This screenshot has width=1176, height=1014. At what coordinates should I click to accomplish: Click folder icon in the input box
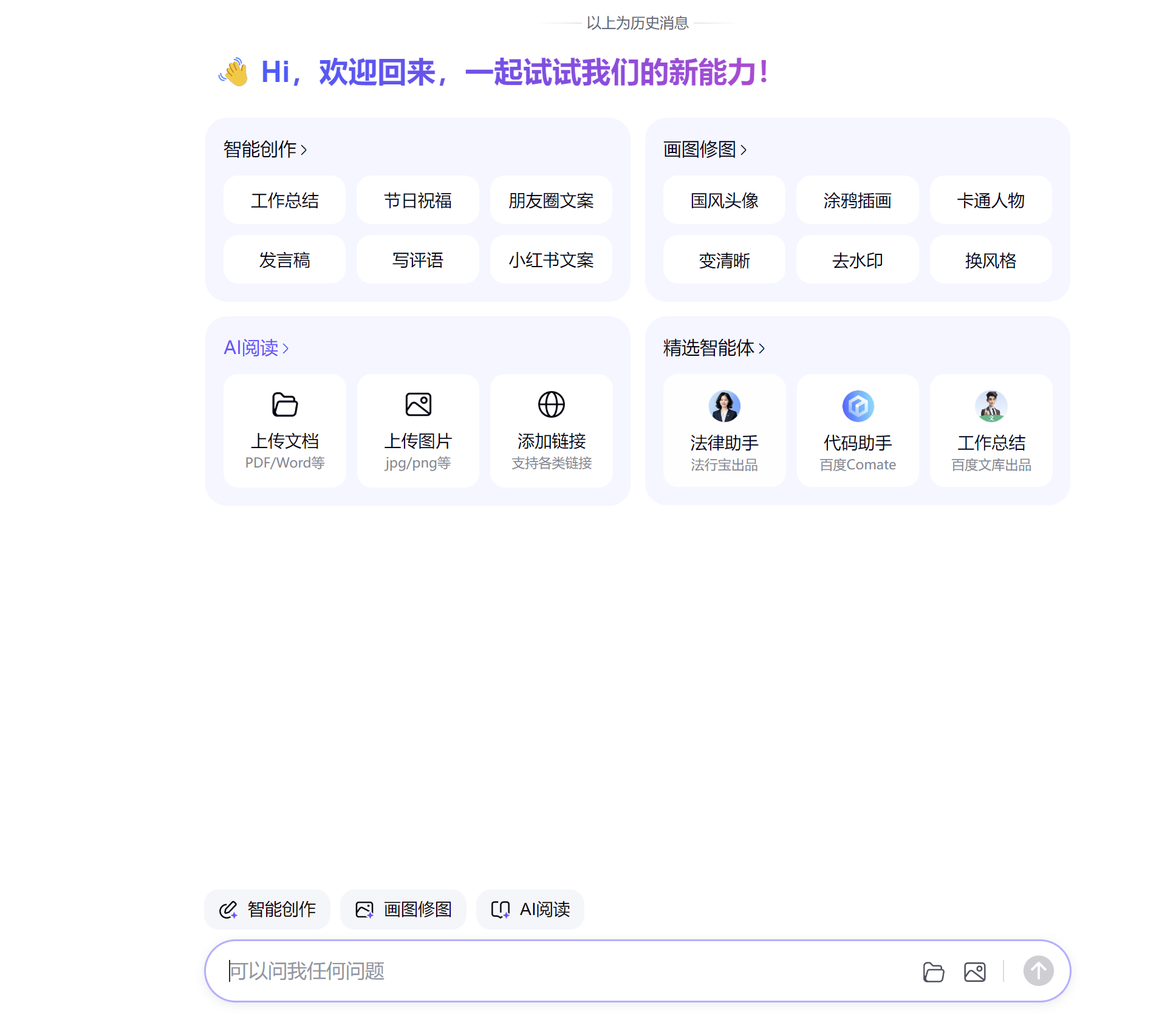pos(933,971)
